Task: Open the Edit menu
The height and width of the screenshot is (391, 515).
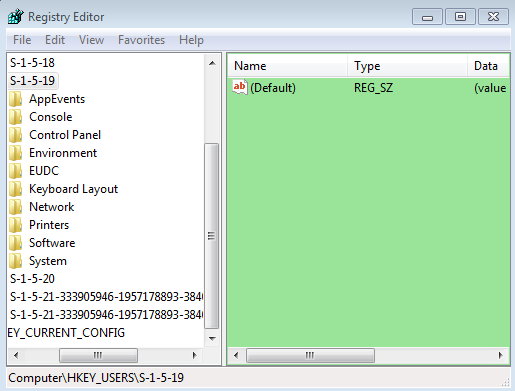Action: (x=55, y=40)
